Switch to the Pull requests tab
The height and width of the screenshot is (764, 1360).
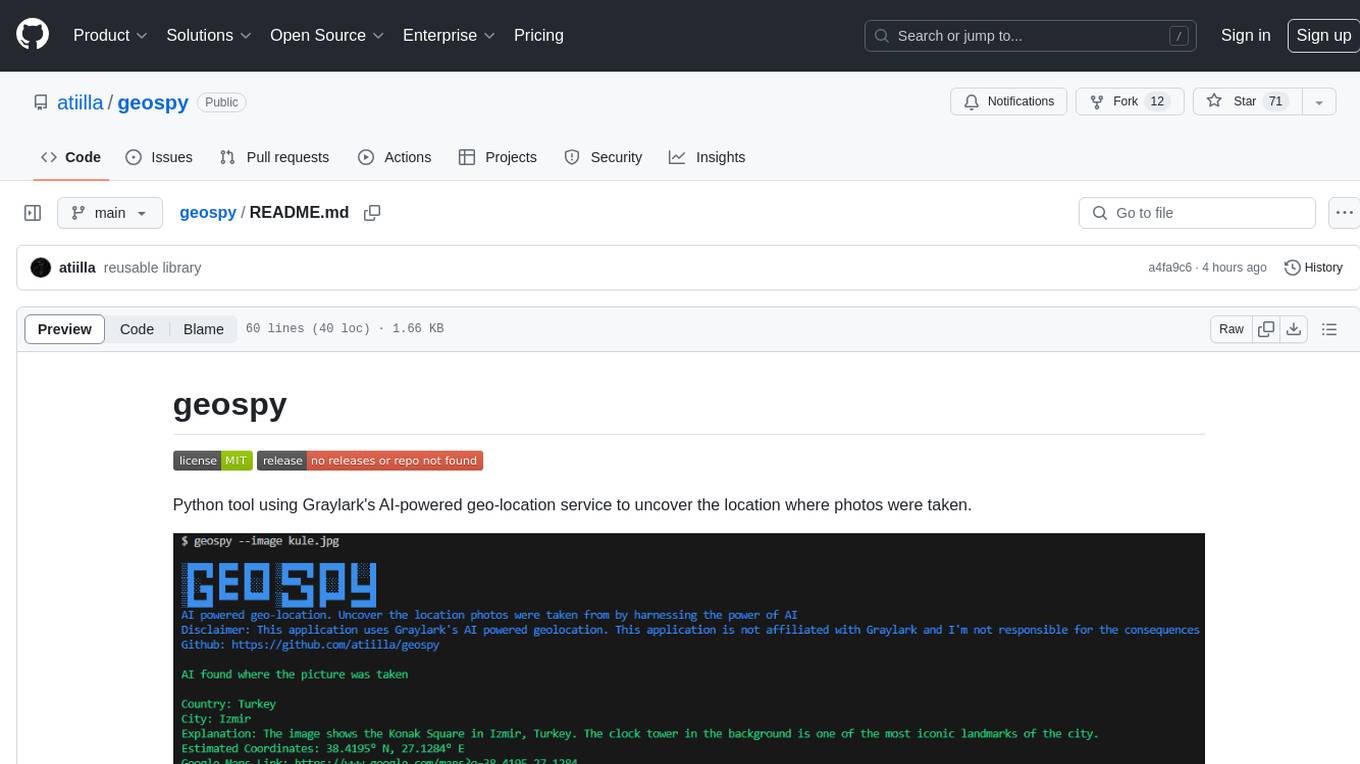click(274, 157)
